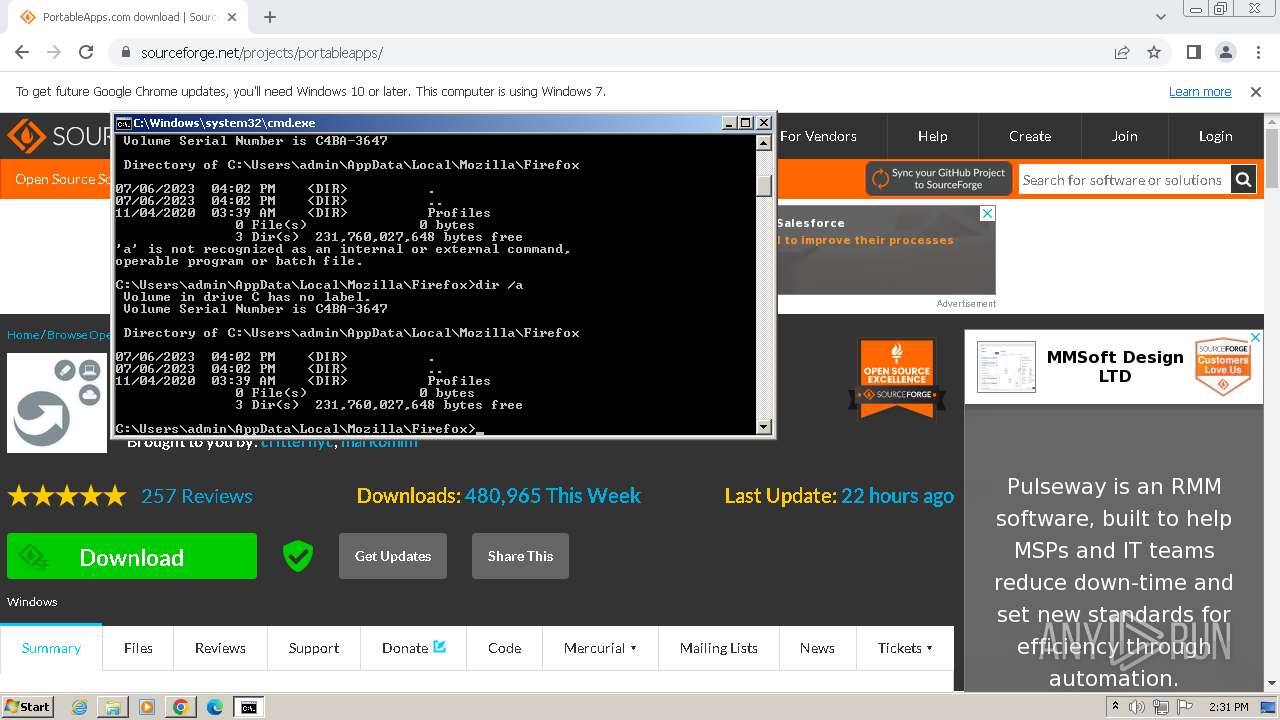This screenshot has height=720, width=1280.
Task: Click the green shield verification icon
Action: [x=298, y=556]
